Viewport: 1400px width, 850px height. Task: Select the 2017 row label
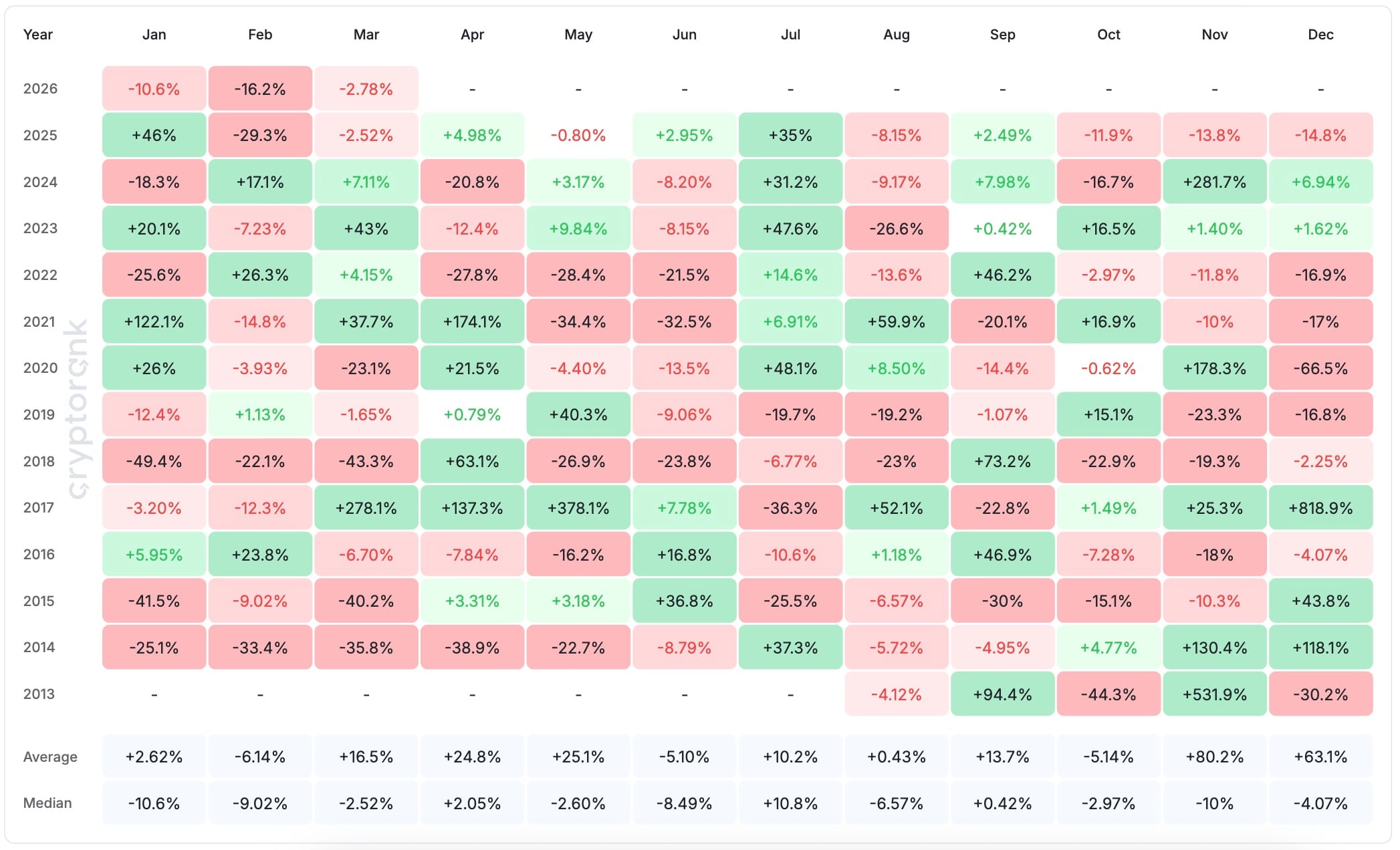[x=39, y=508]
